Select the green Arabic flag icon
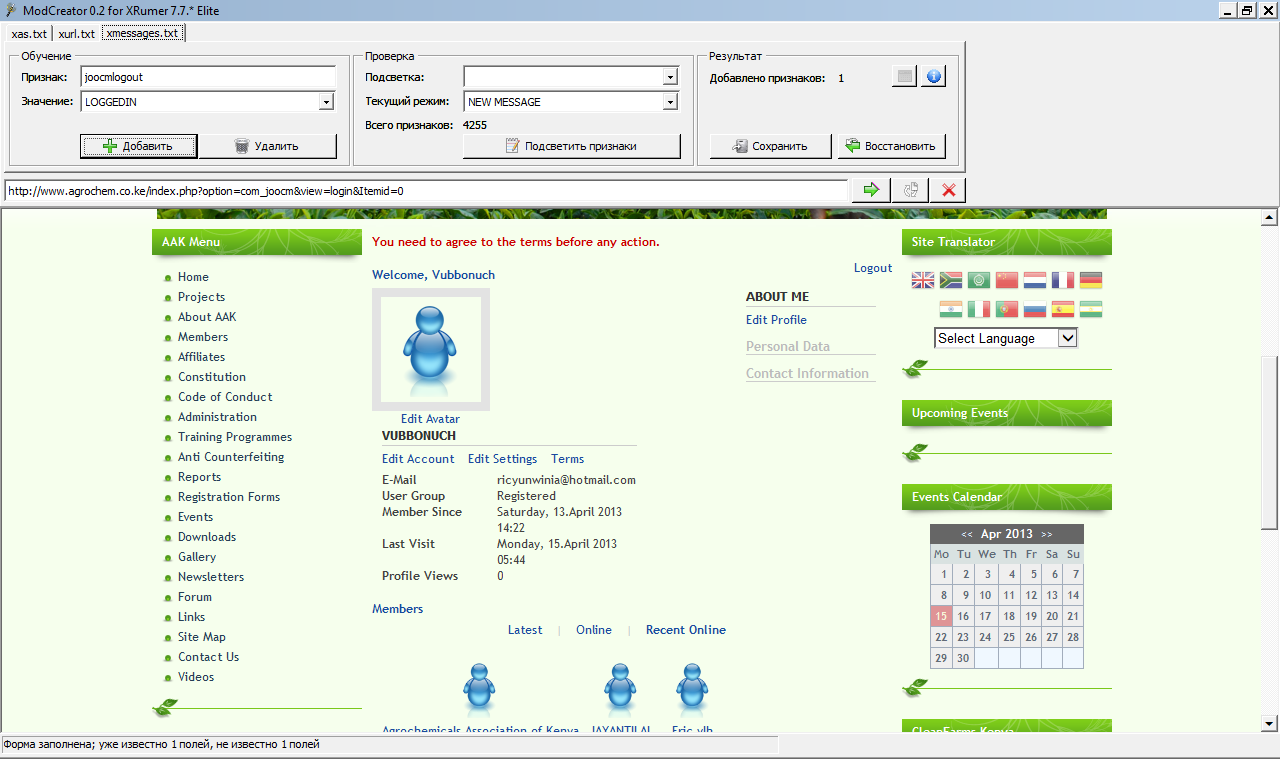 [979, 280]
